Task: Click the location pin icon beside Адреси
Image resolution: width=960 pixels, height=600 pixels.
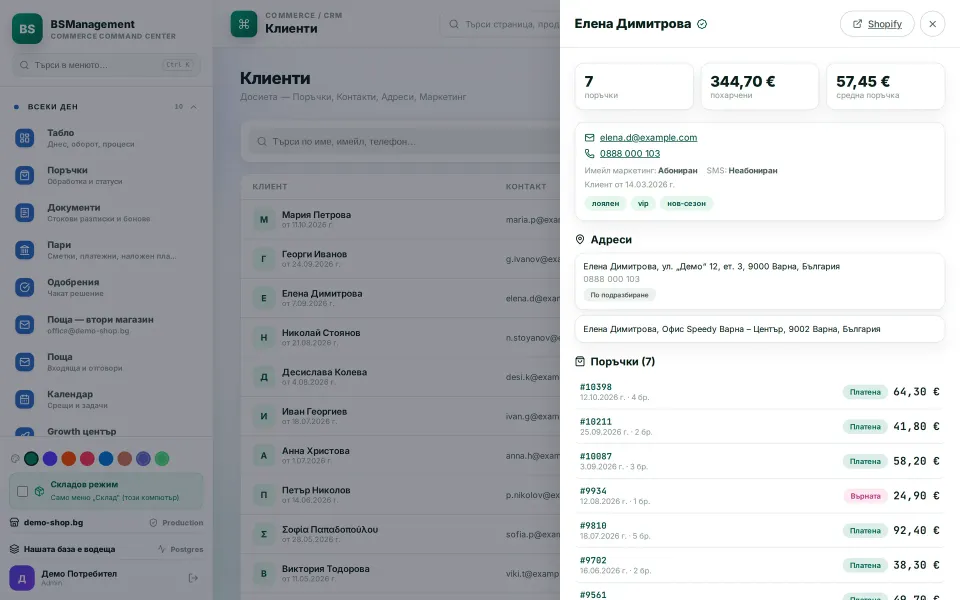Action: tap(580, 239)
